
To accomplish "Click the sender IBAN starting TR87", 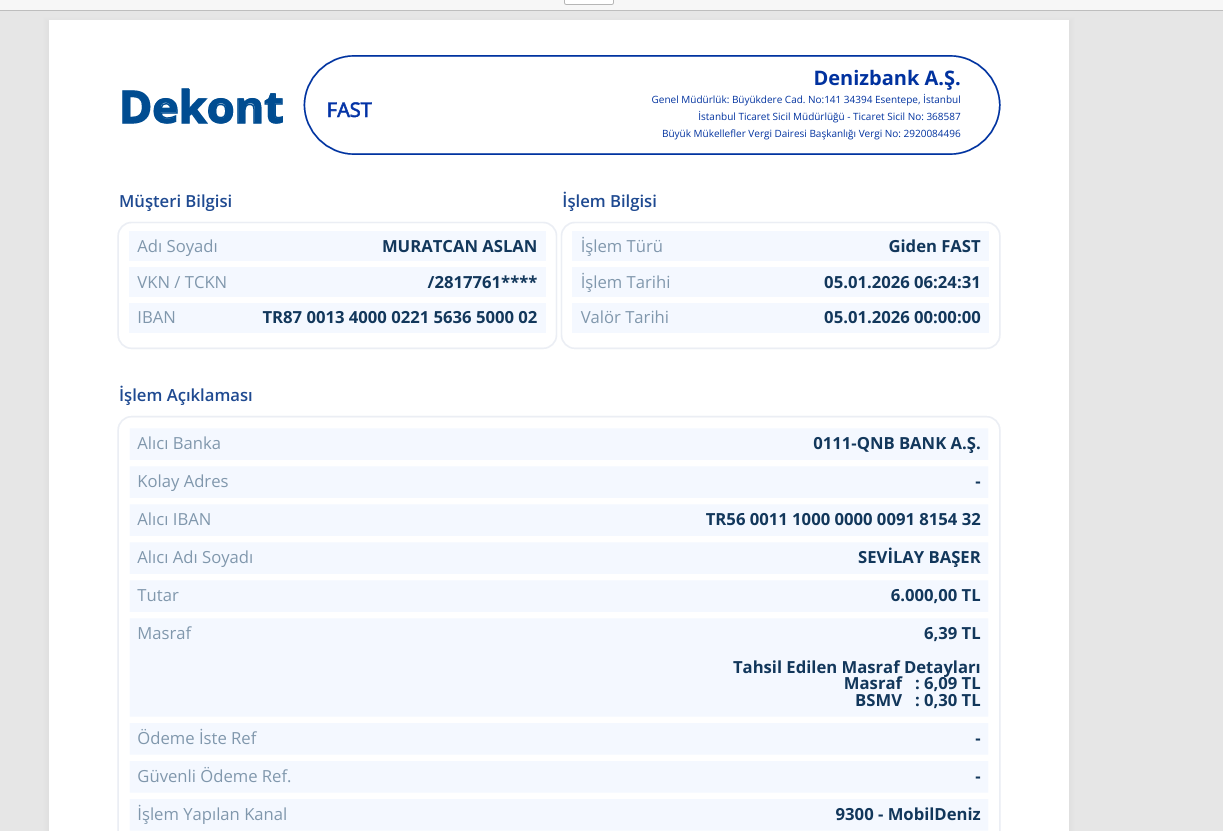I will pyautogui.click(x=400, y=317).
